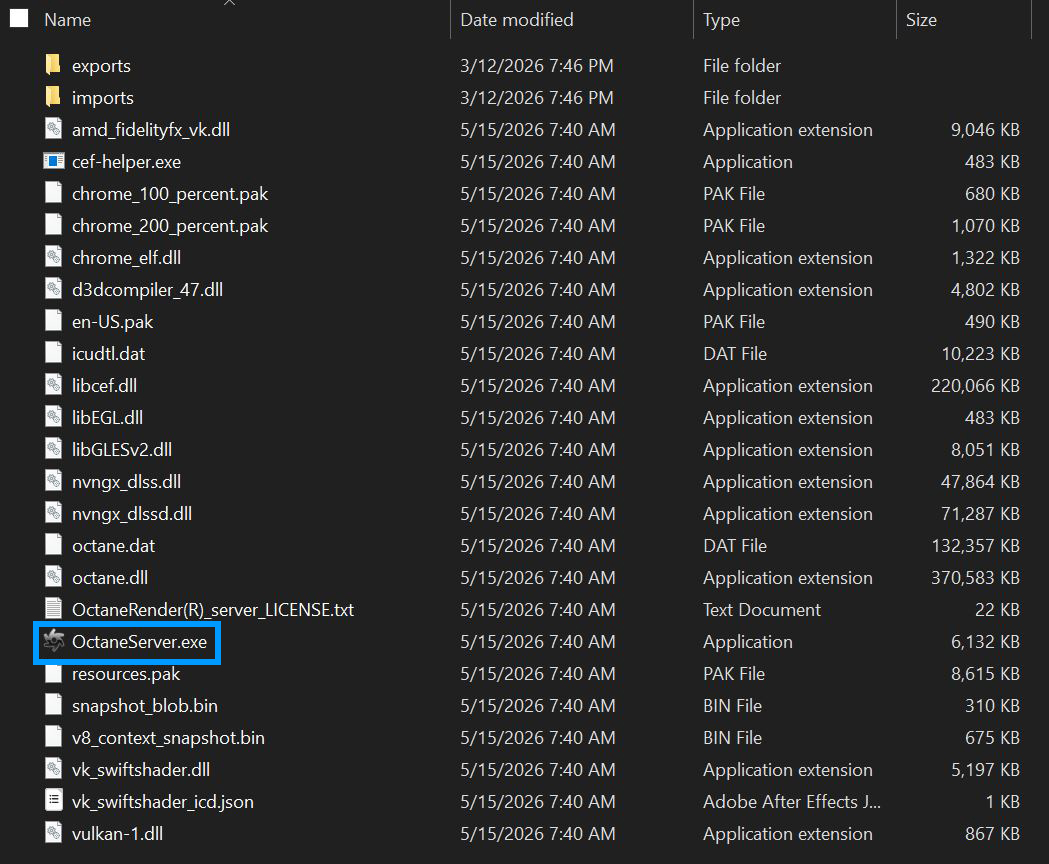Sort by the Type column header
This screenshot has height=864, width=1049.
click(x=721, y=20)
